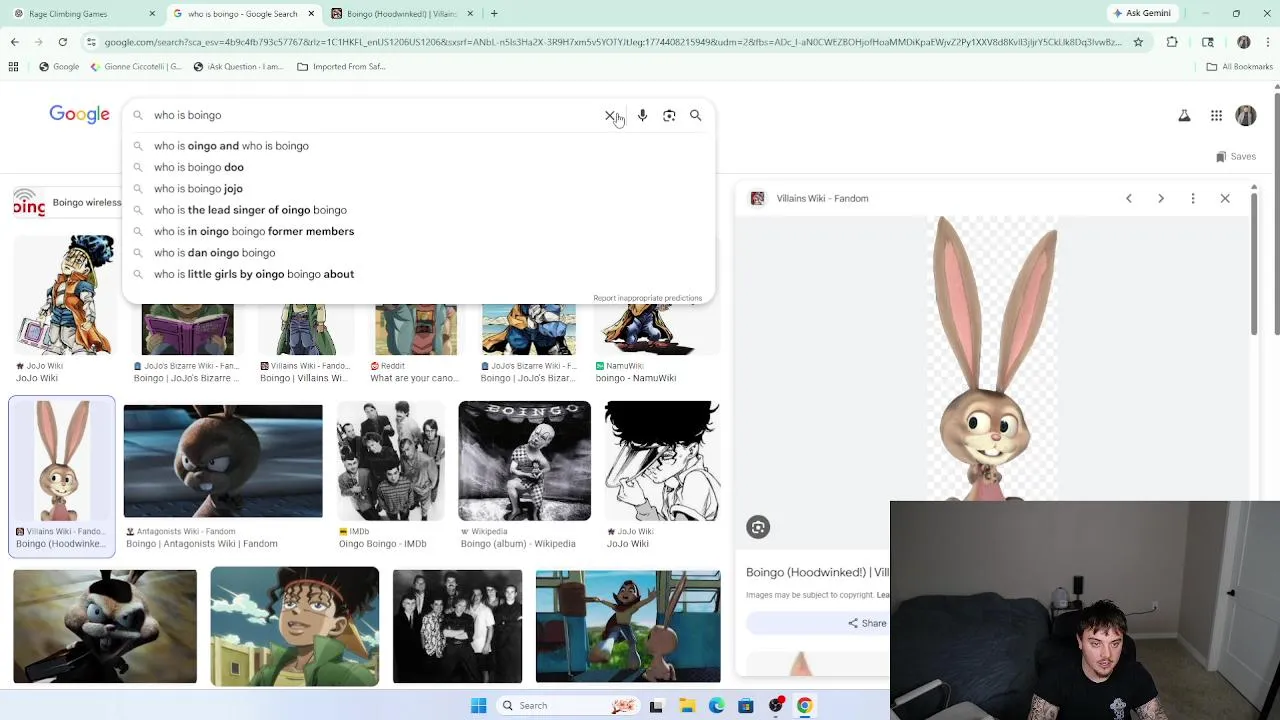Viewport: 1280px width, 720px height.
Task: Open the Boingo (album) Wikipedia thumbnail
Action: pos(524,461)
